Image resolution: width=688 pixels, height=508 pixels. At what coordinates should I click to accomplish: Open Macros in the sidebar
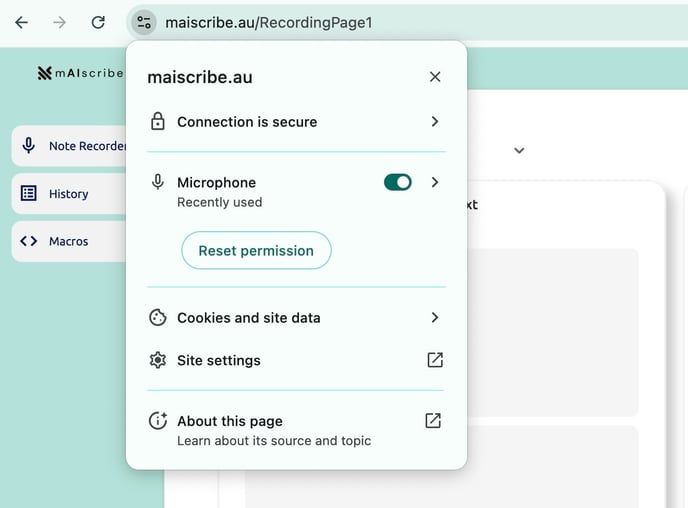coord(69,241)
